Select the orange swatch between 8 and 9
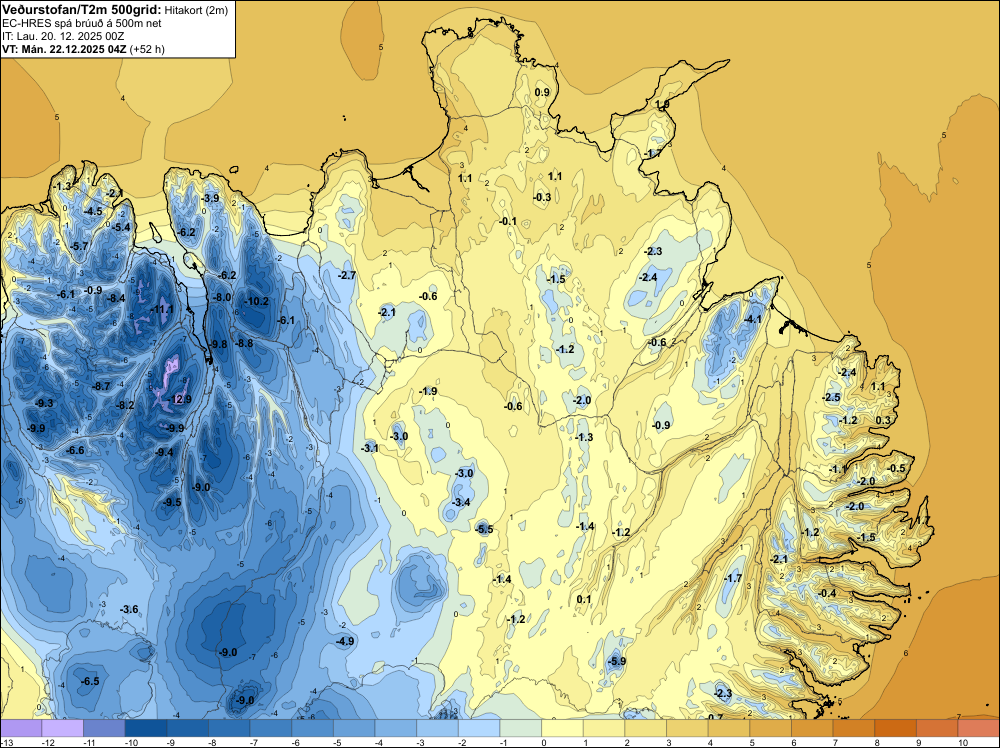This screenshot has width=1000, height=748. (895, 728)
